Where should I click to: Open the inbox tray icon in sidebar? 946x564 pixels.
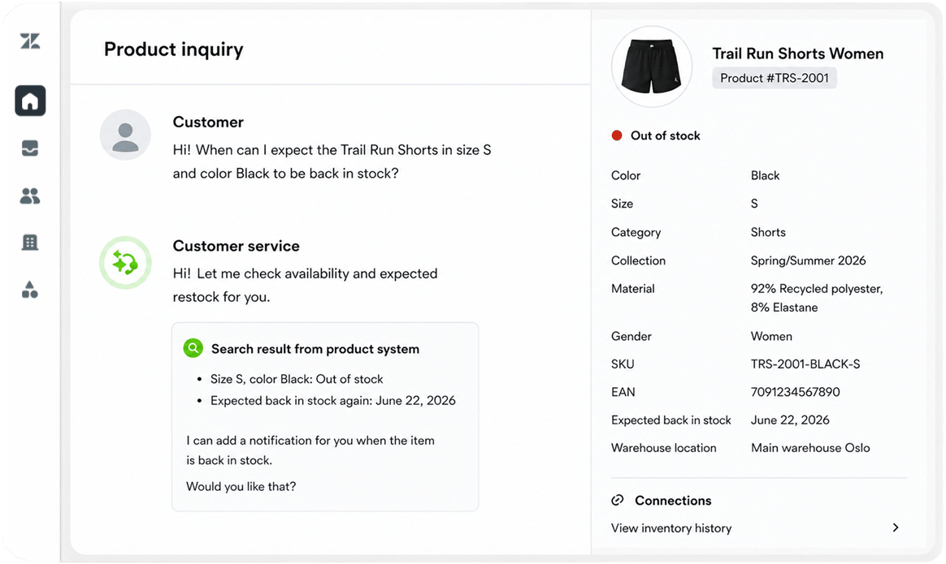[30, 148]
